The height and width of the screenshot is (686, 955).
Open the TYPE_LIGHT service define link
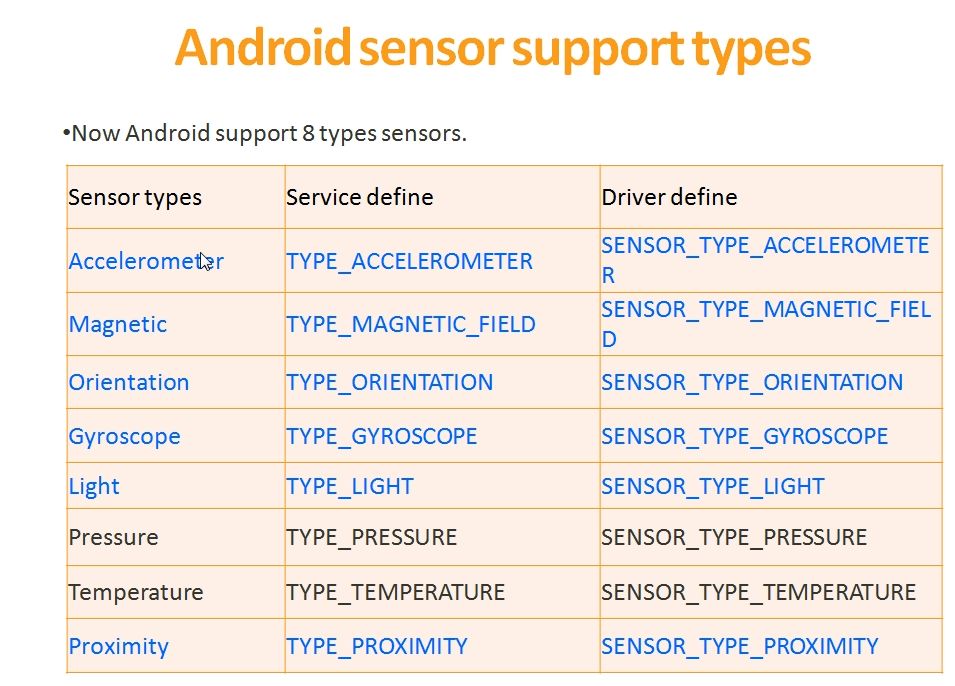click(350, 487)
